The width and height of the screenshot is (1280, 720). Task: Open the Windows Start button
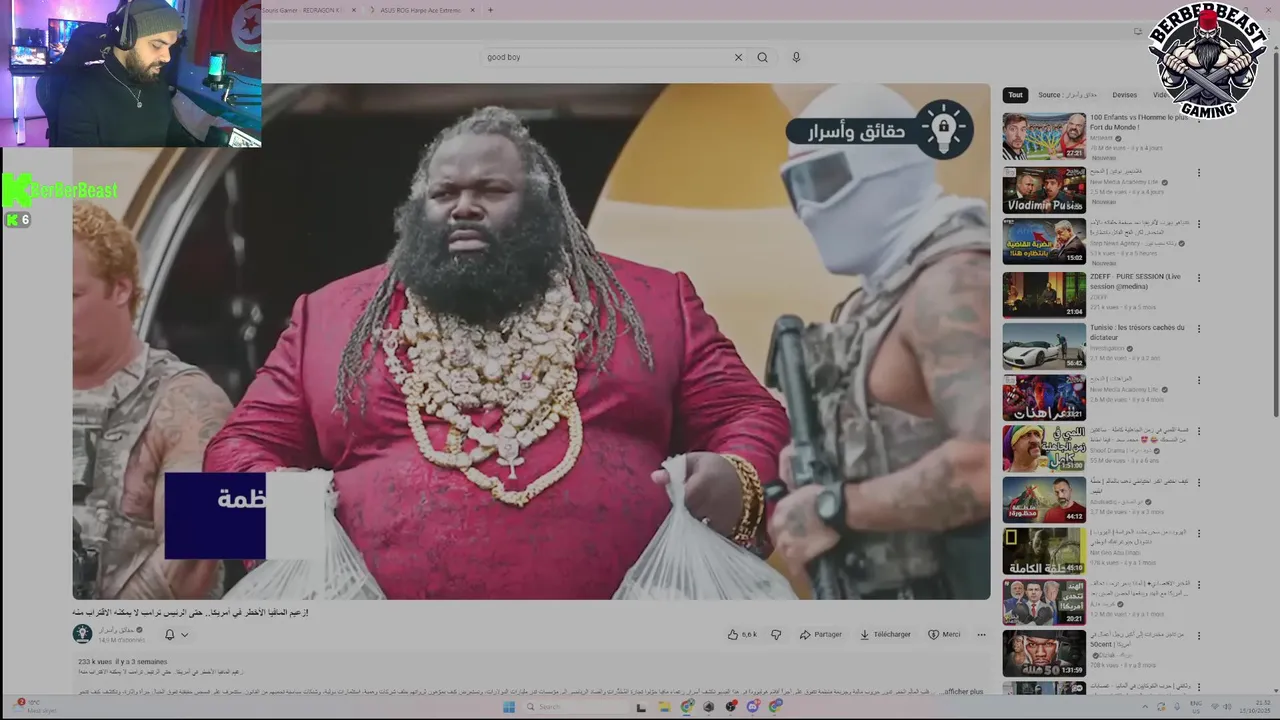tap(508, 707)
